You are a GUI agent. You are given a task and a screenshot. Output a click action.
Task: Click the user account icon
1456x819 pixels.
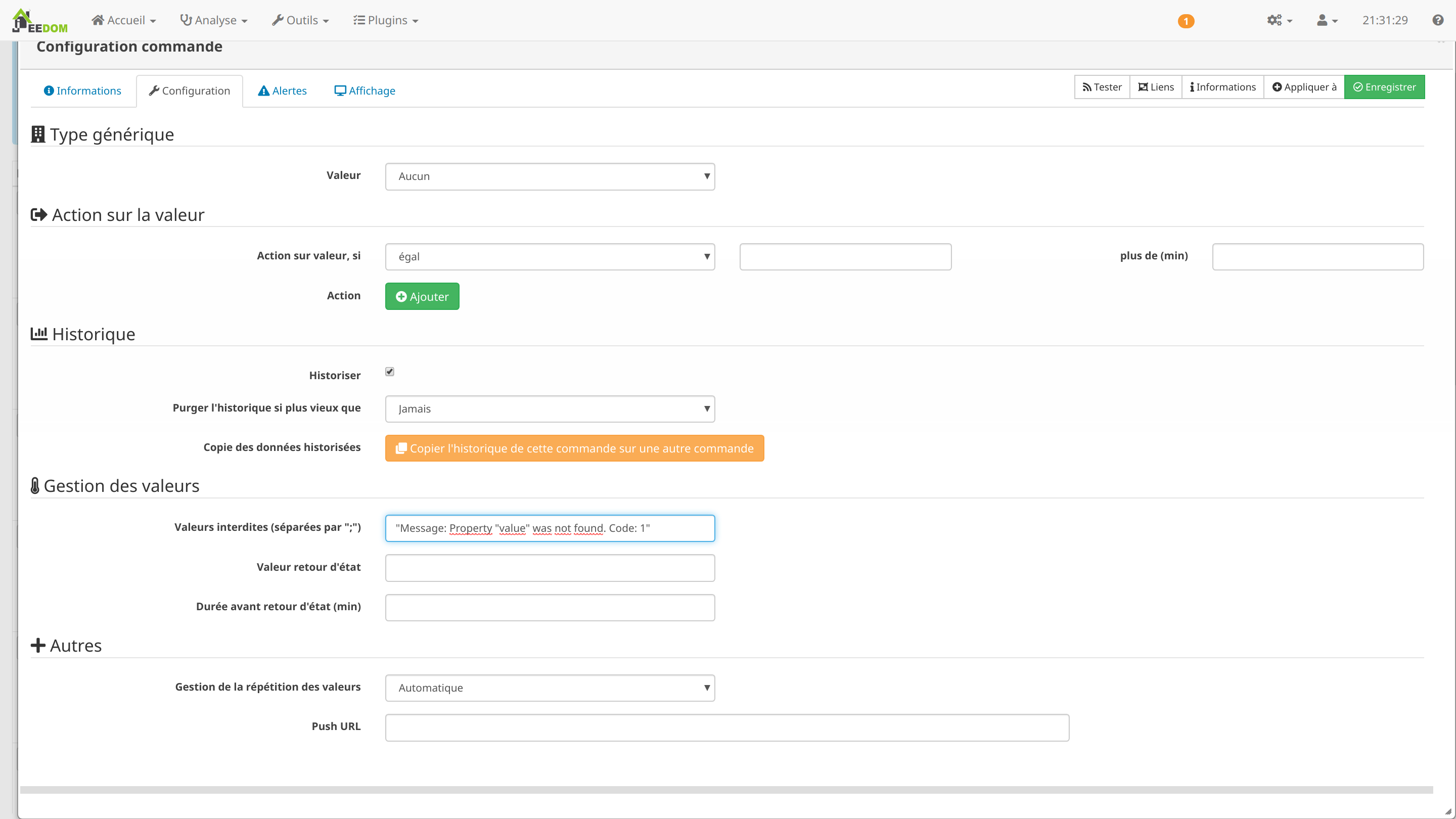click(1322, 20)
